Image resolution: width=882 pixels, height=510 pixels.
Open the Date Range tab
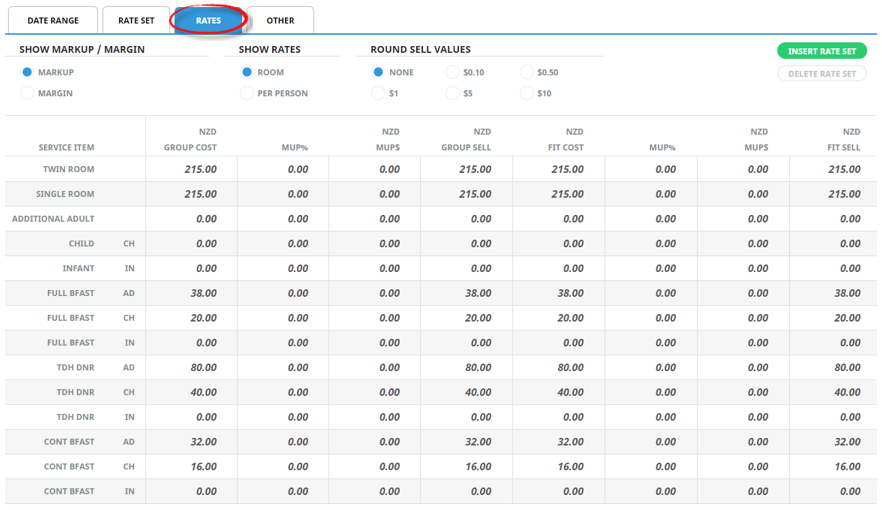[53, 20]
